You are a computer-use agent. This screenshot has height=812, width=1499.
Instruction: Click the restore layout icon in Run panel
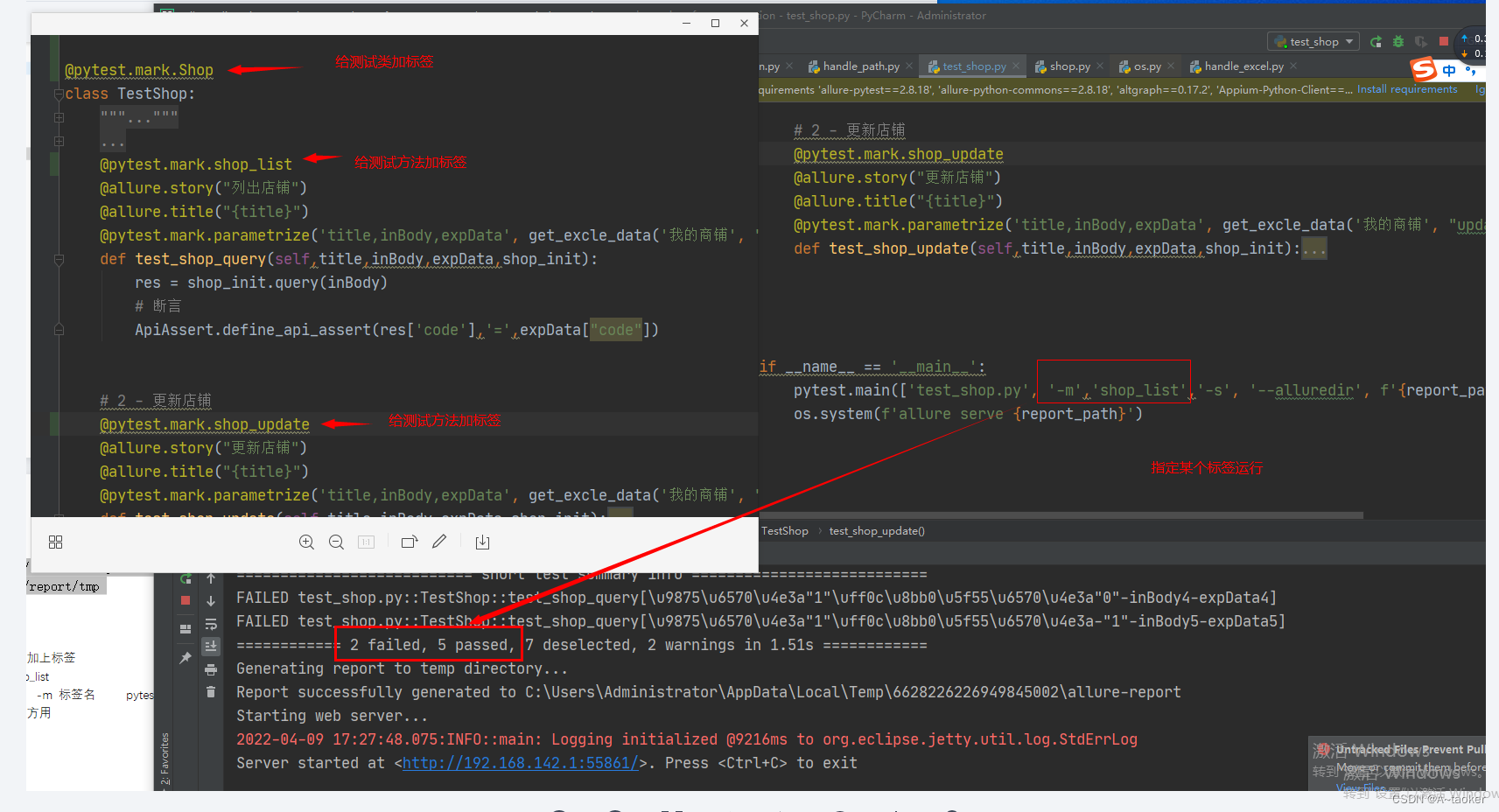[186, 629]
